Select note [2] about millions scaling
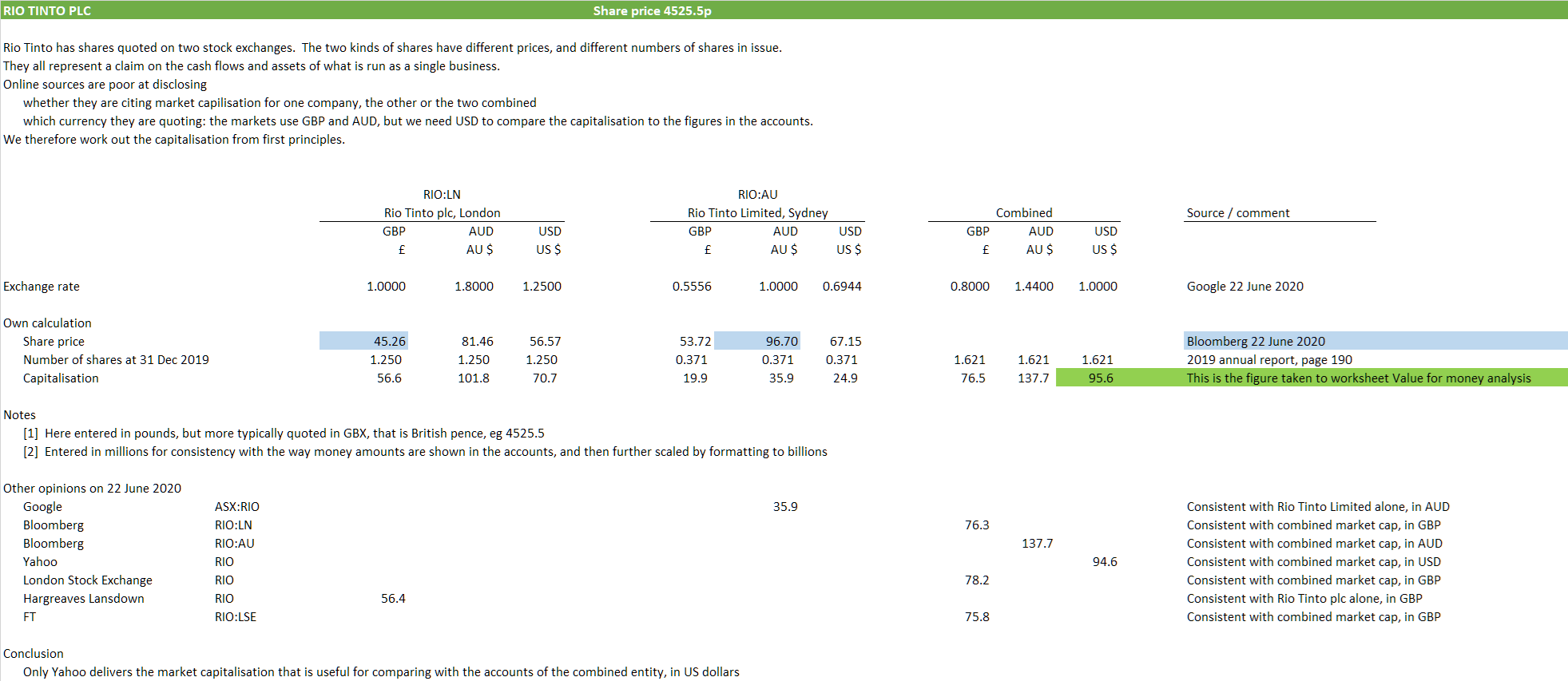1568x681 pixels. pyautogui.click(x=425, y=451)
